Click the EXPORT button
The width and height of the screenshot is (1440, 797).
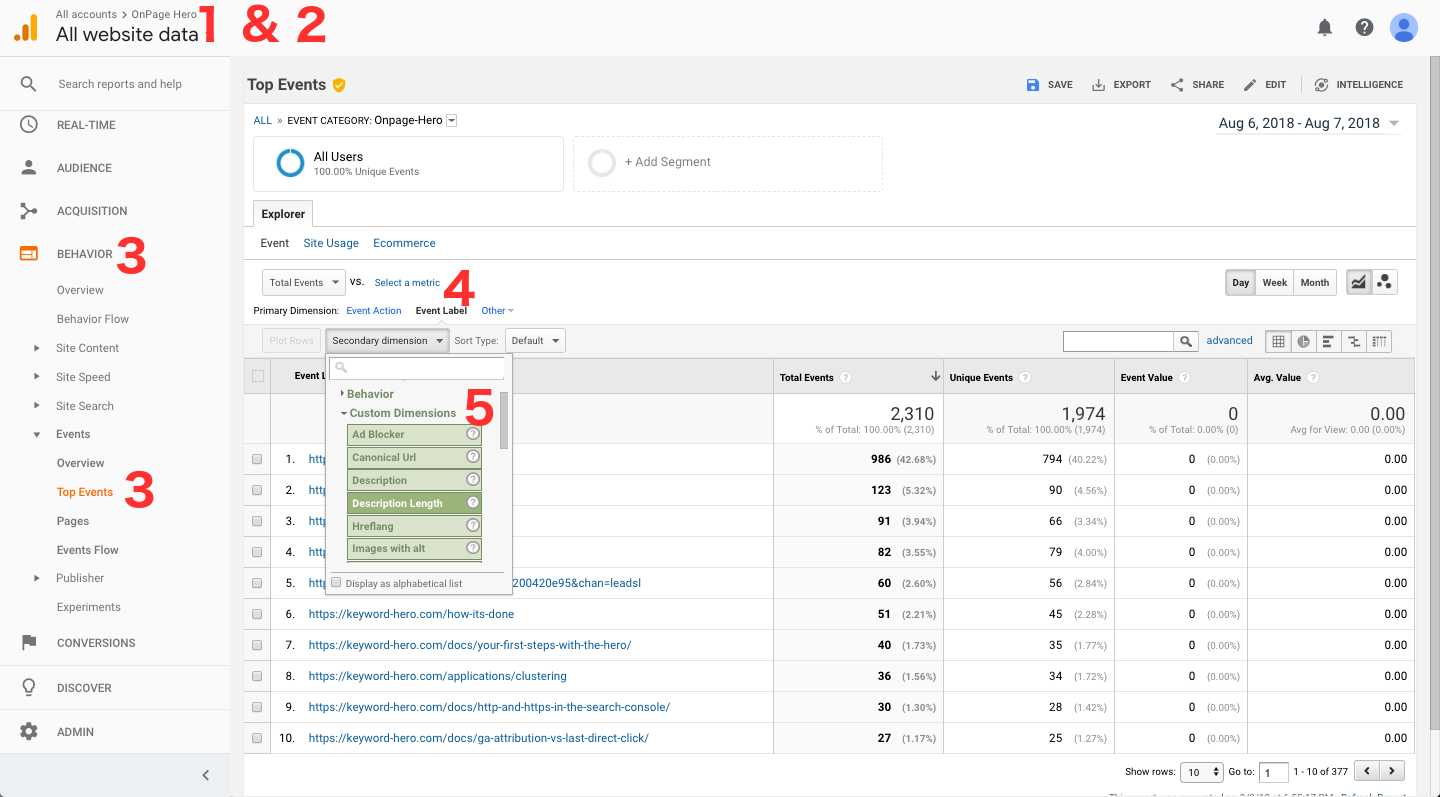click(1121, 85)
